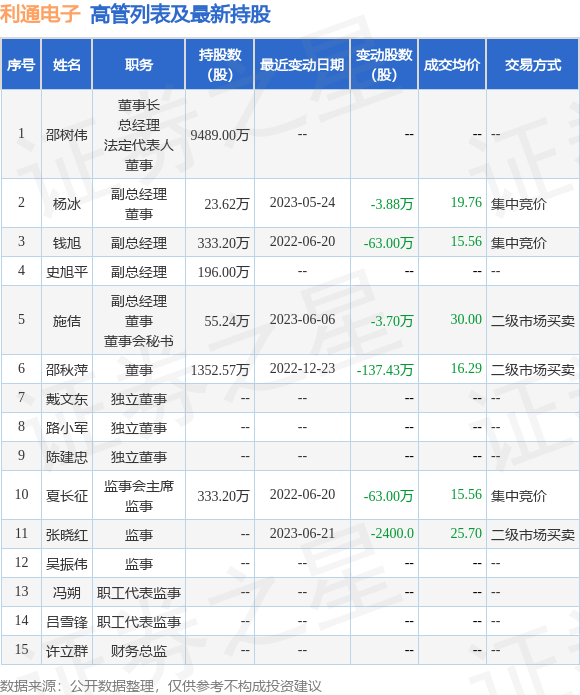Click 邵树伟's position cell 董事长 总经理
Screen dimensions: 580x695
tap(139, 134)
